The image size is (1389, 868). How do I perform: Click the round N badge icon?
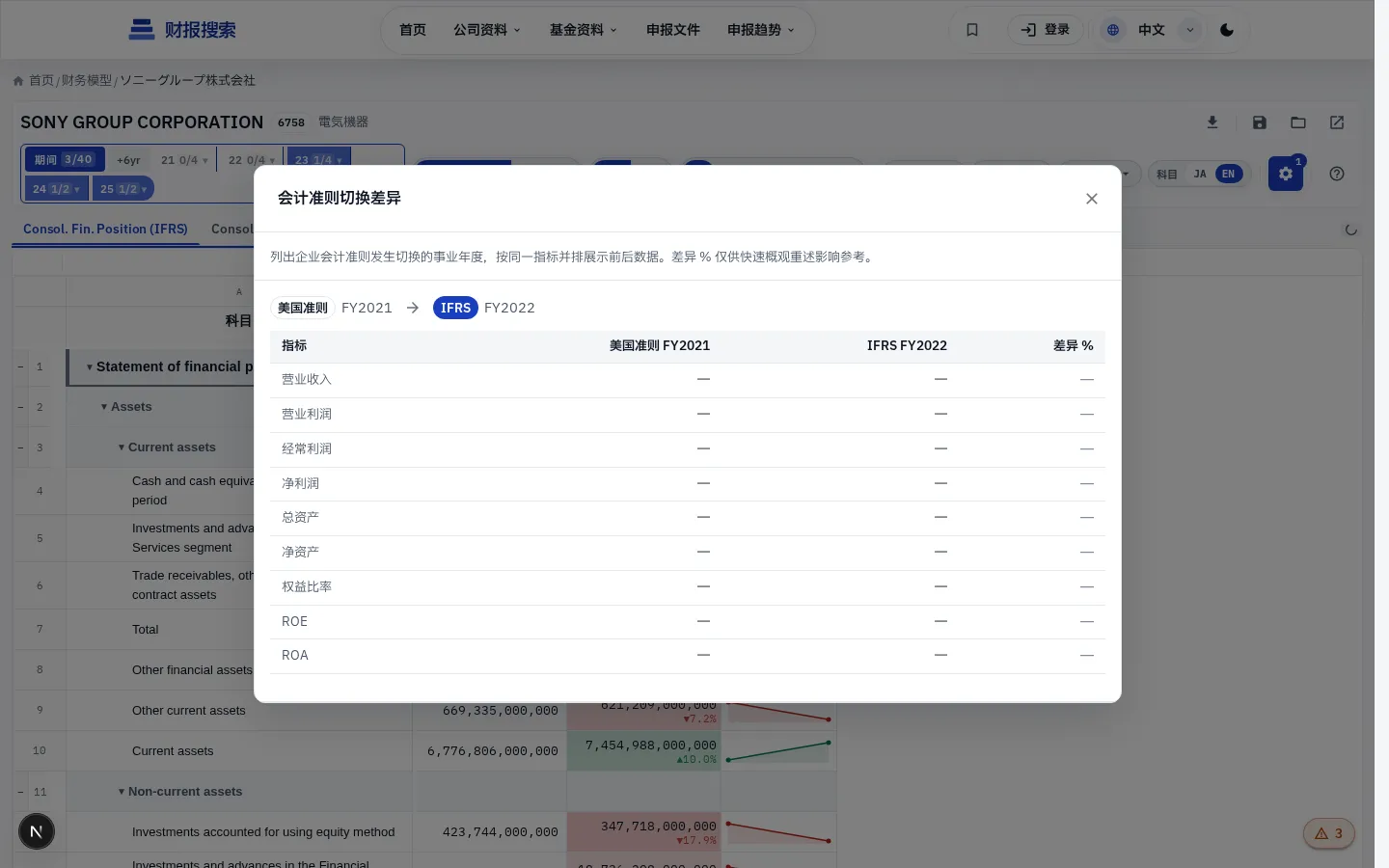coord(37,831)
